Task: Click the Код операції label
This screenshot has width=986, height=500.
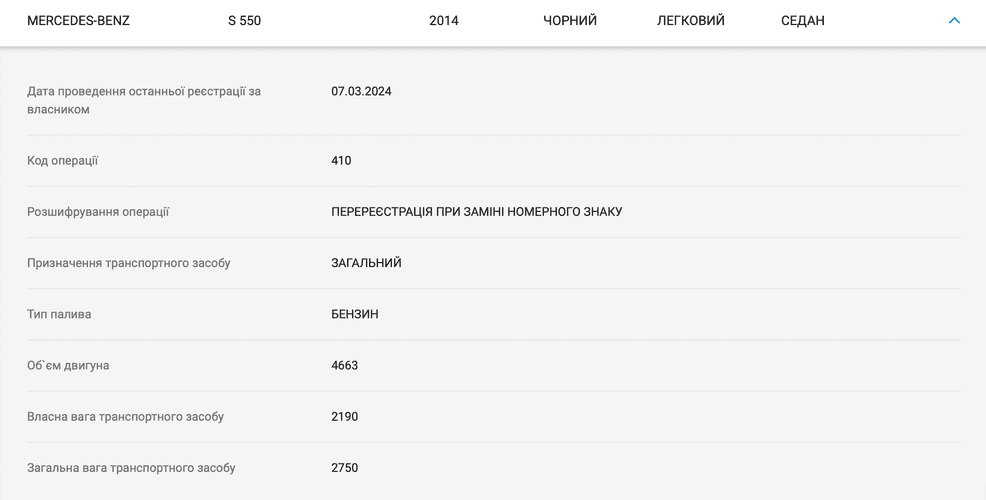Action: pyautogui.click(x=62, y=161)
